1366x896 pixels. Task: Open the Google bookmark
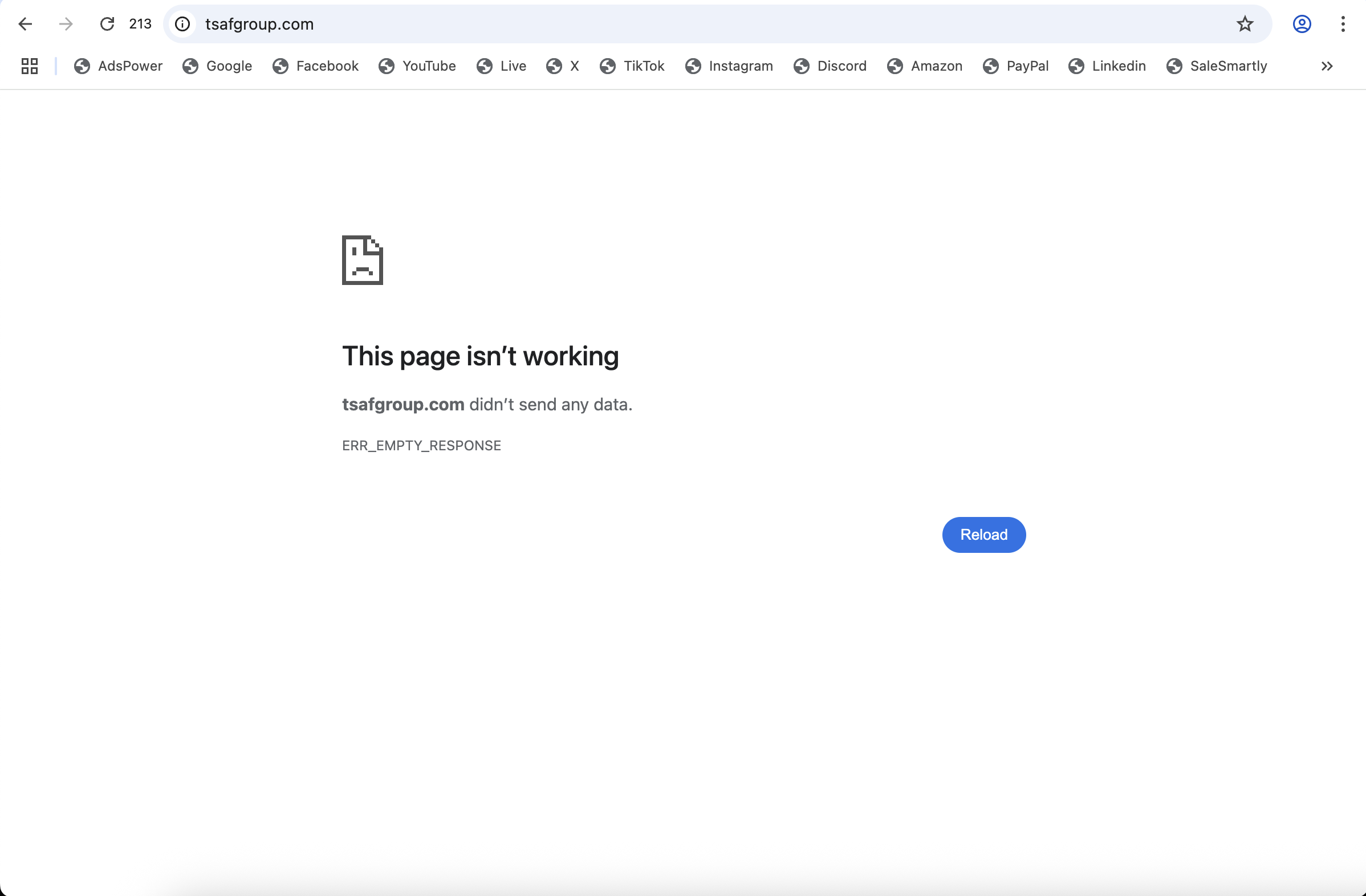pos(218,66)
